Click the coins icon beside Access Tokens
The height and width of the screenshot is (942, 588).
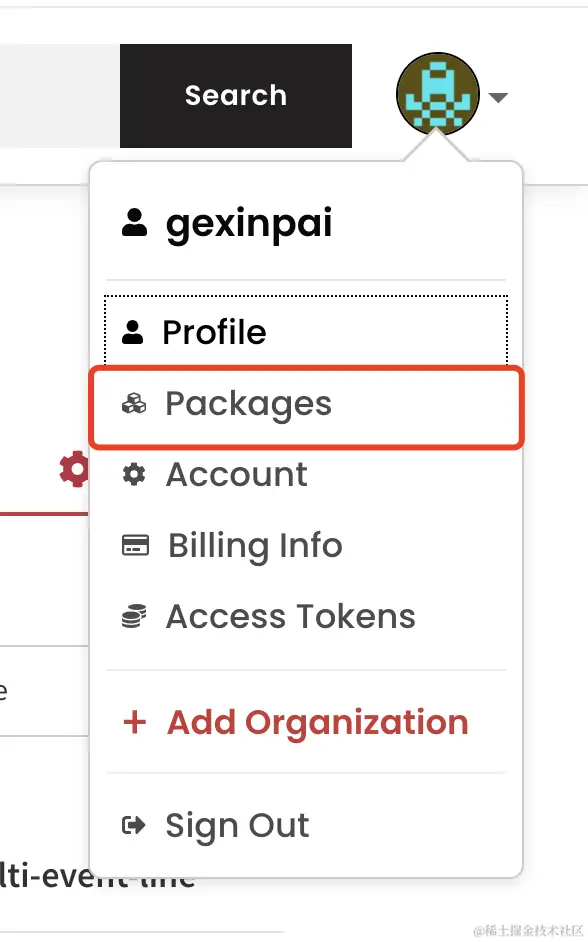coord(134,616)
